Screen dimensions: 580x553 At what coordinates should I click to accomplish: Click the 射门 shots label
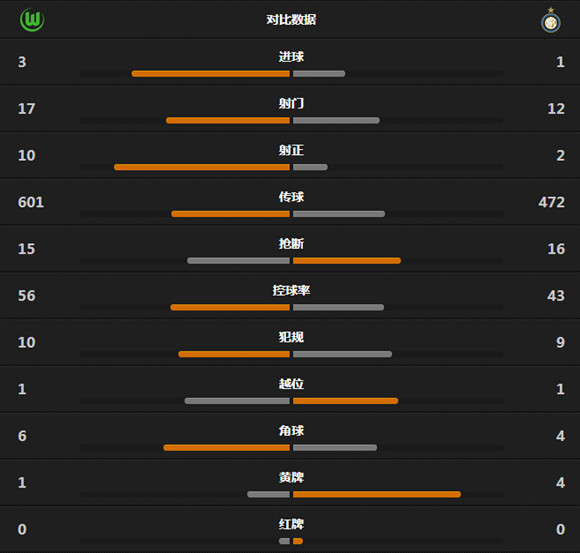click(x=291, y=103)
